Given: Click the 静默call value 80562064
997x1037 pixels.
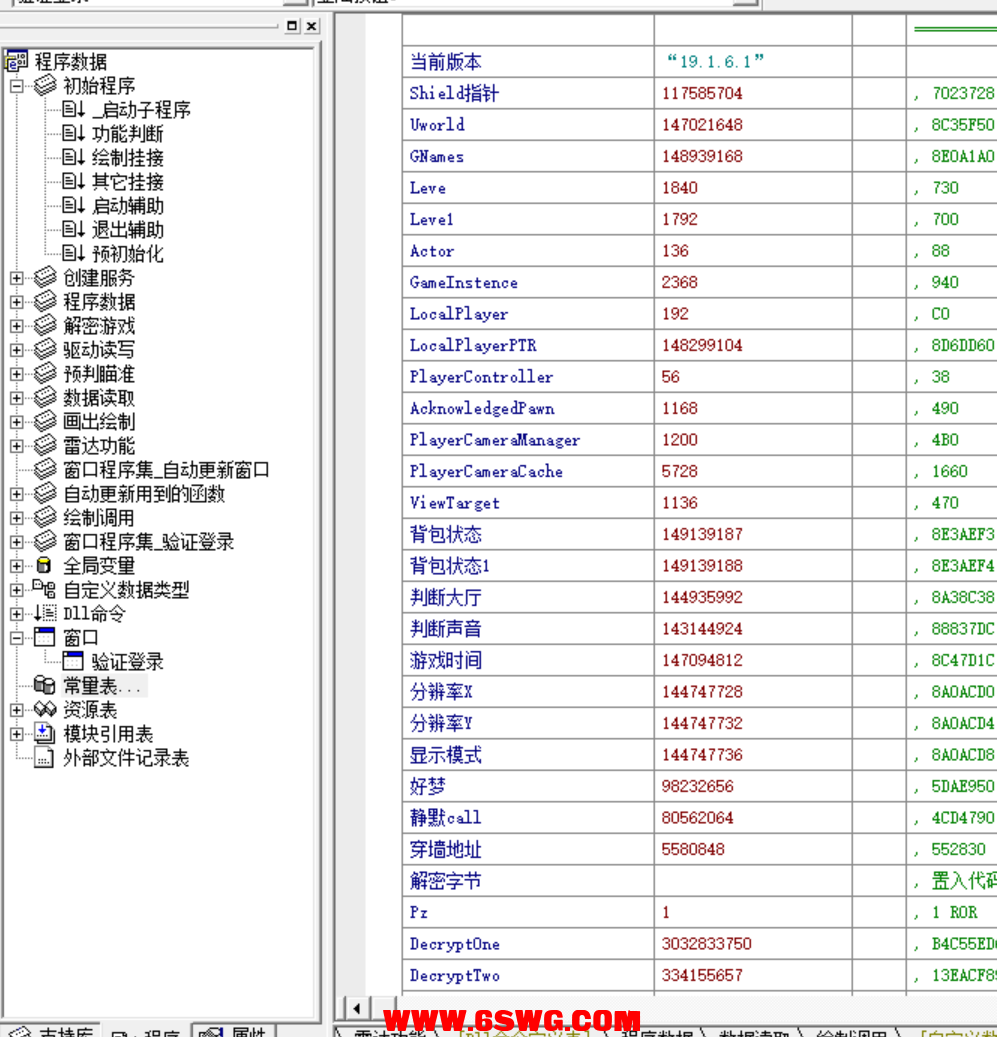Looking at the screenshot, I should 698,818.
